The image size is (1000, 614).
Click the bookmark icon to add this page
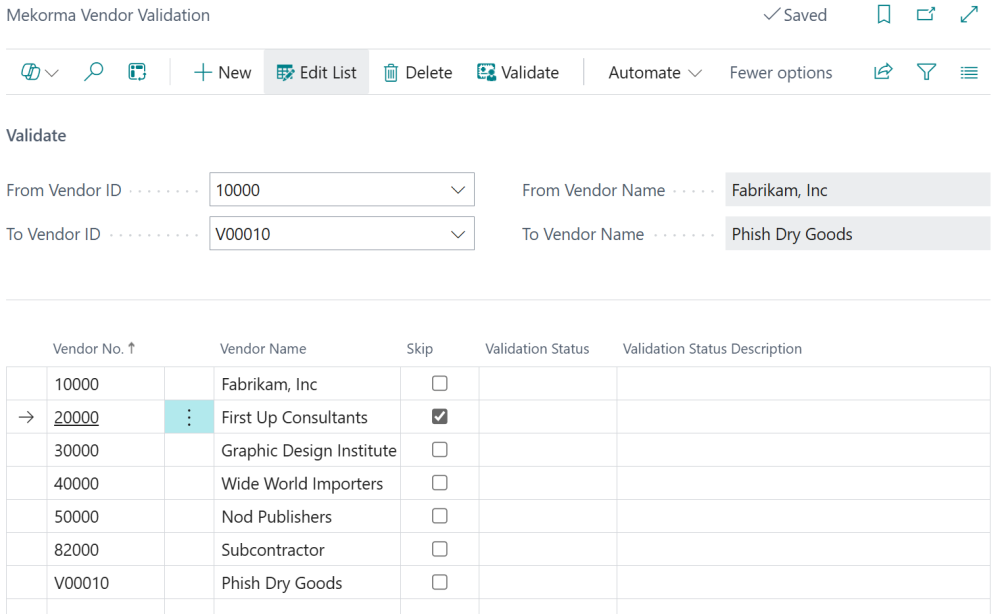884,14
